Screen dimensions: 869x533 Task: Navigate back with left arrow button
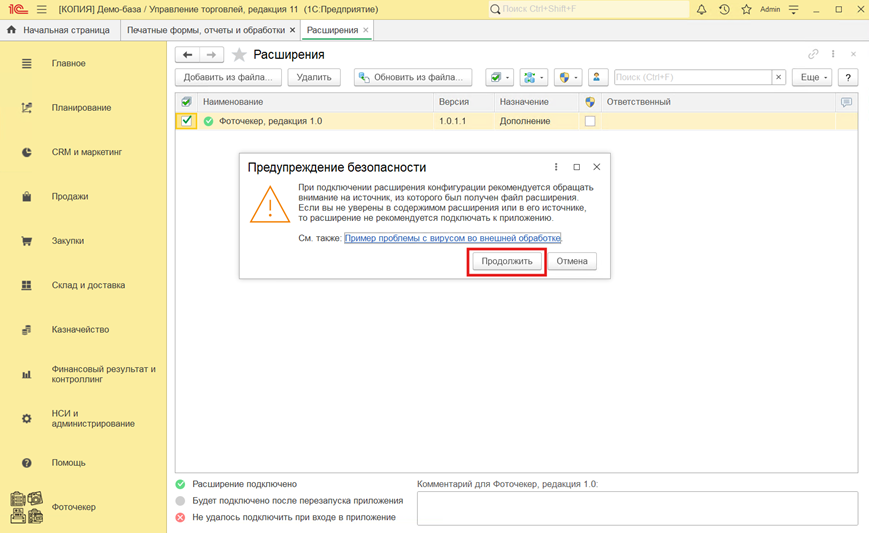click(187, 55)
